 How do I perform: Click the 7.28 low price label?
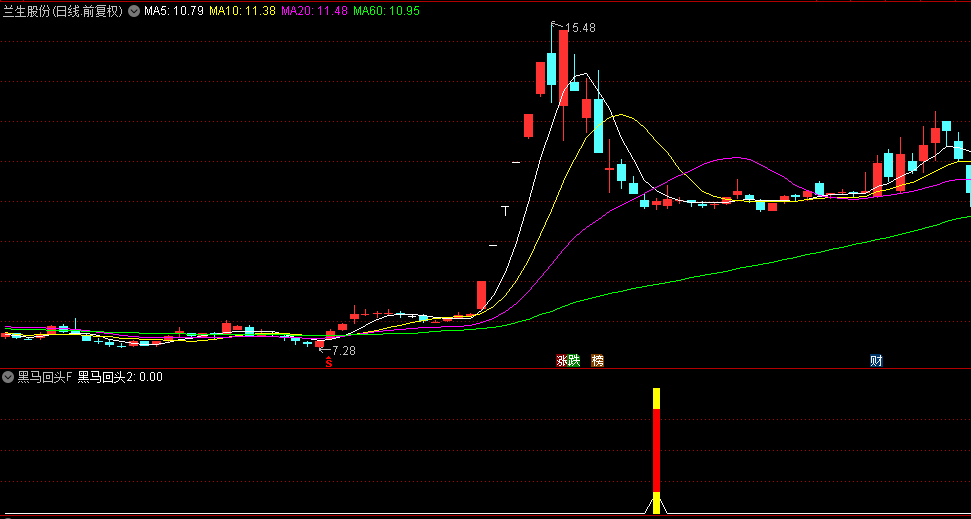click(344, 351)
